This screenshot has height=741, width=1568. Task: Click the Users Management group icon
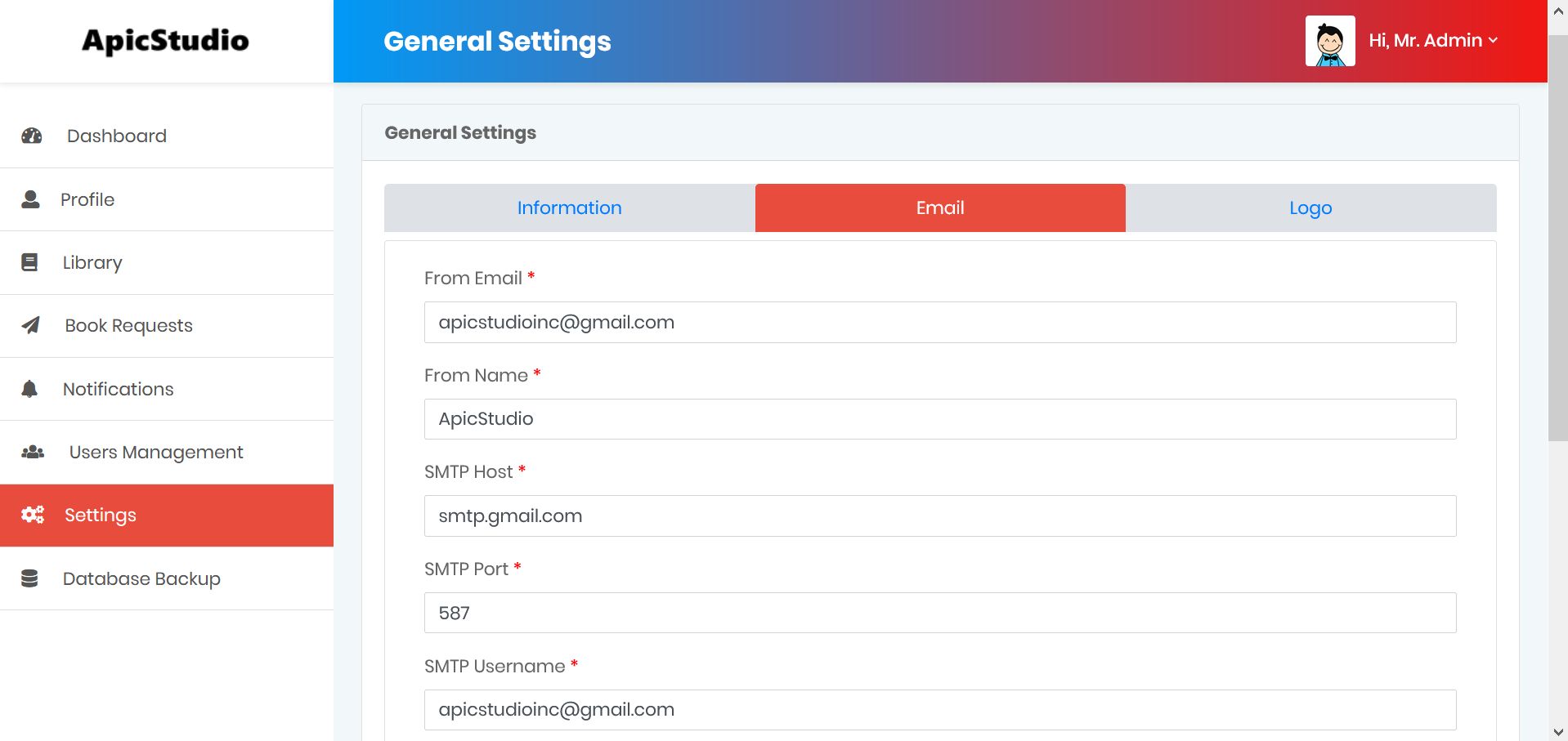click(33, 452)
